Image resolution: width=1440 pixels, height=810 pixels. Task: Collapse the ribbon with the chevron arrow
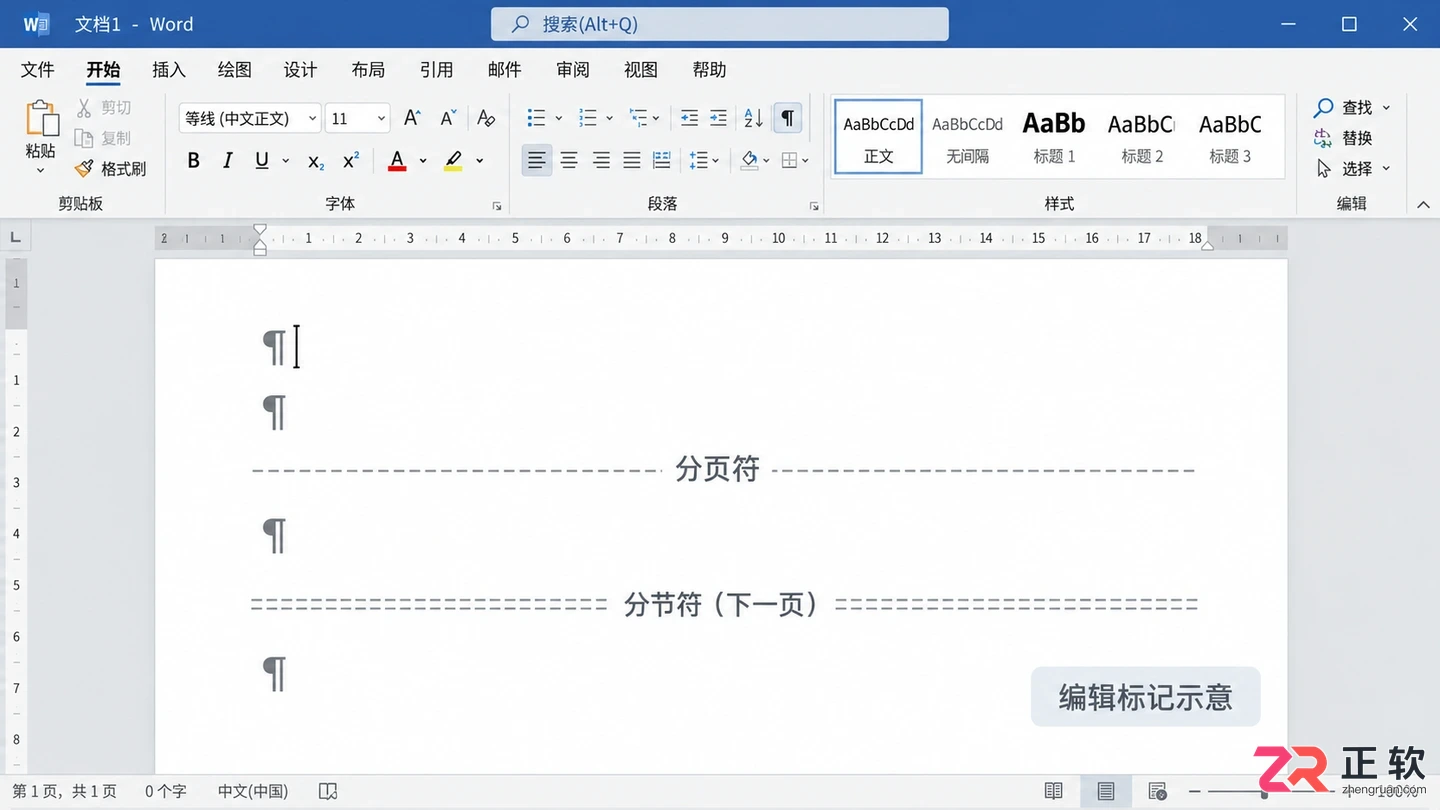(1423, 204)
